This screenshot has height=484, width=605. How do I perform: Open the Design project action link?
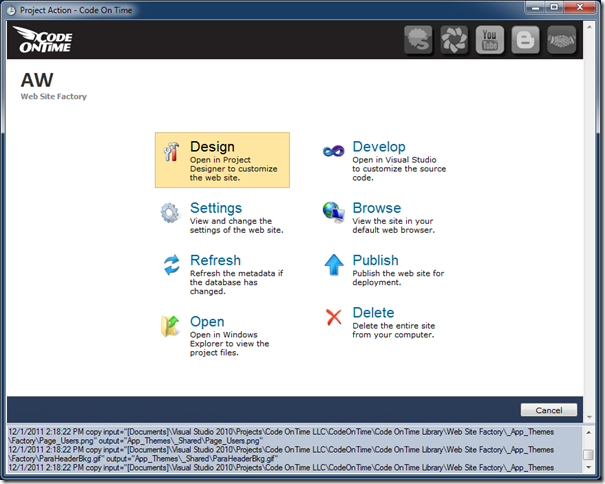click(x=212, y=147)
